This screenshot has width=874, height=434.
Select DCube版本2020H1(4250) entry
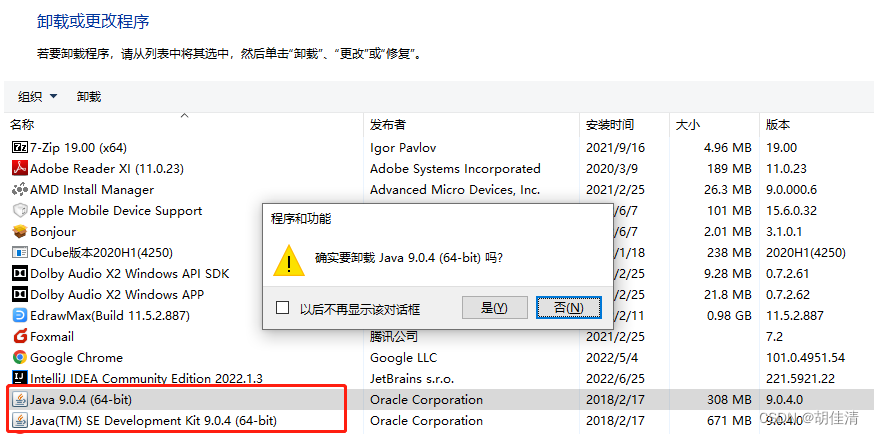point(101,252)
